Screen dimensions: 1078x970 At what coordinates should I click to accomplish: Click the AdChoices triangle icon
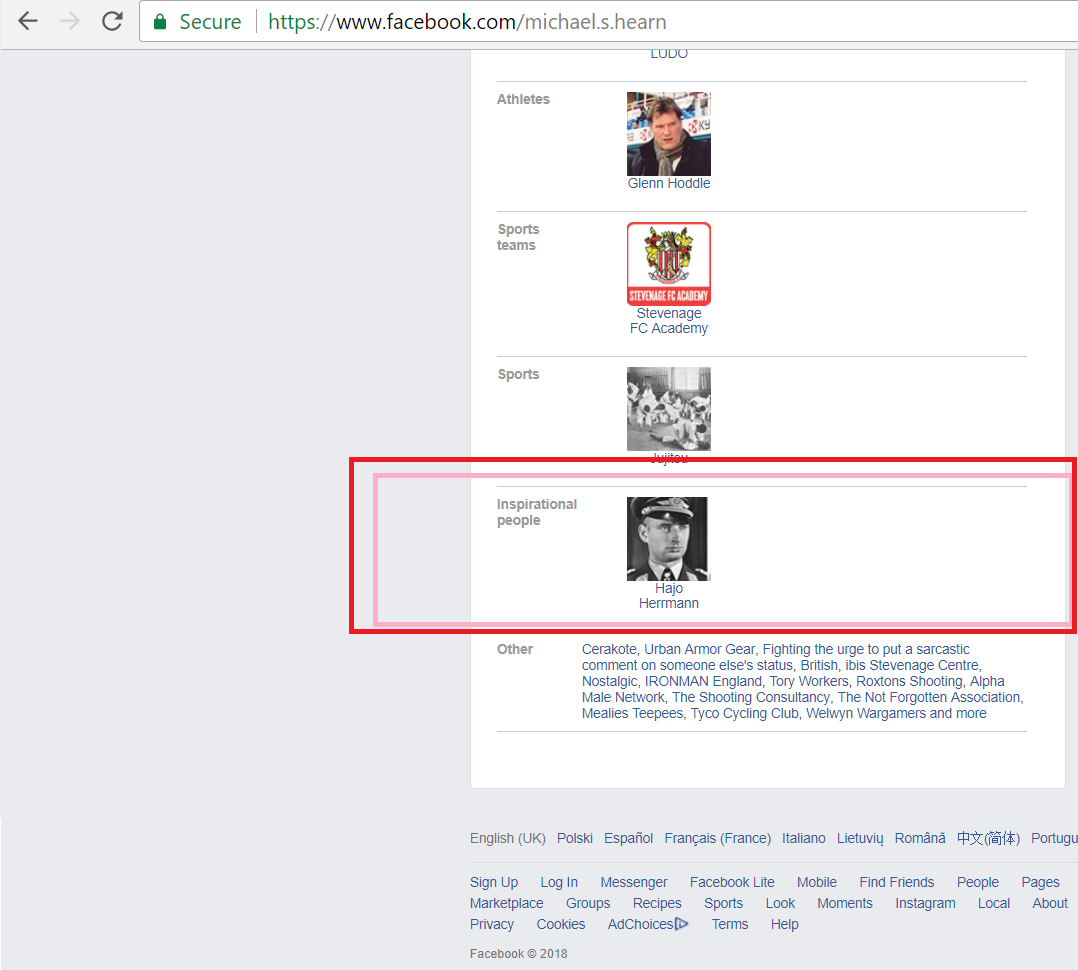tap(681, 924)
